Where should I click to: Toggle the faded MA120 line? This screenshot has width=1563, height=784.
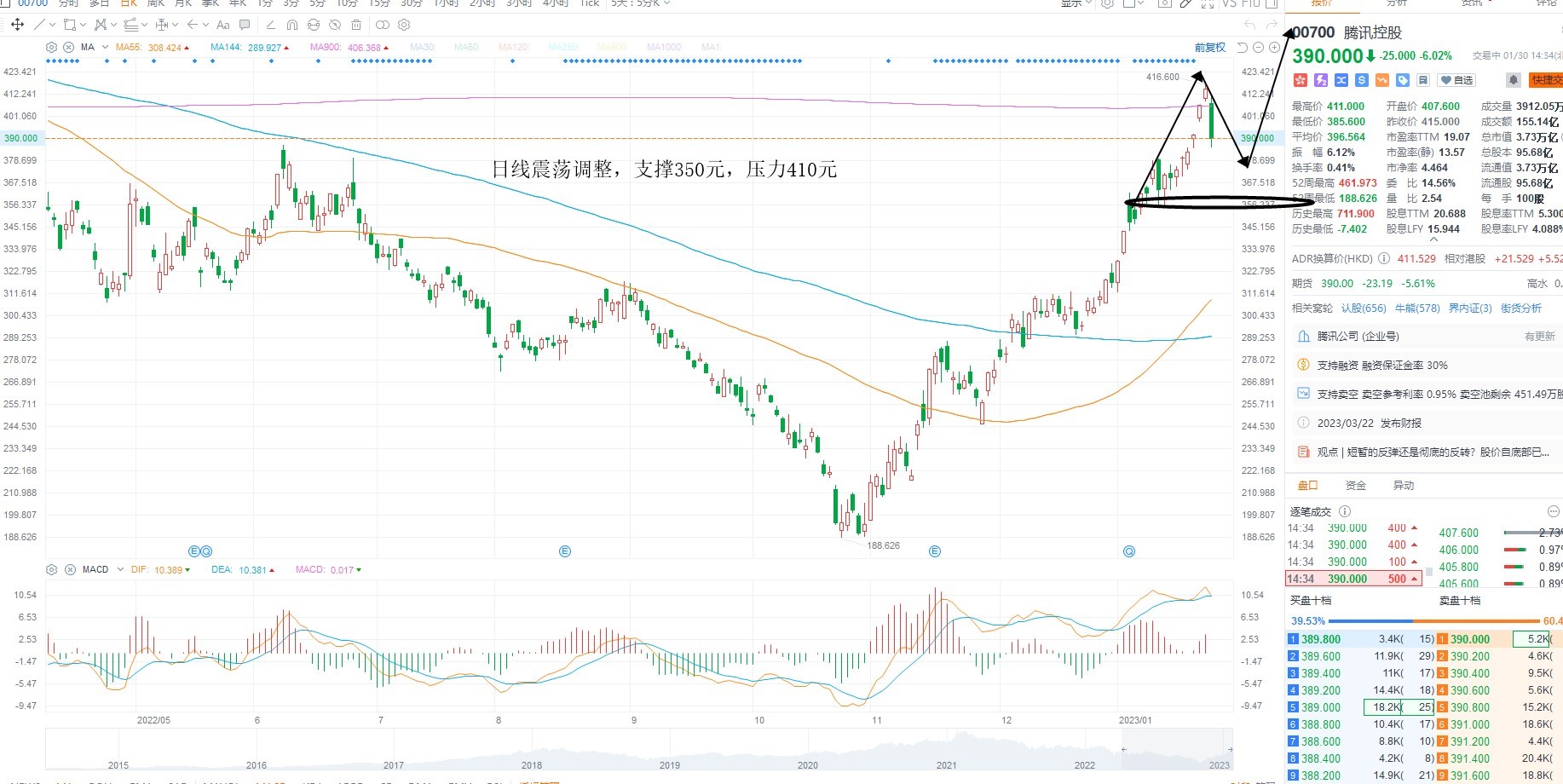click(x=513, y=47)
